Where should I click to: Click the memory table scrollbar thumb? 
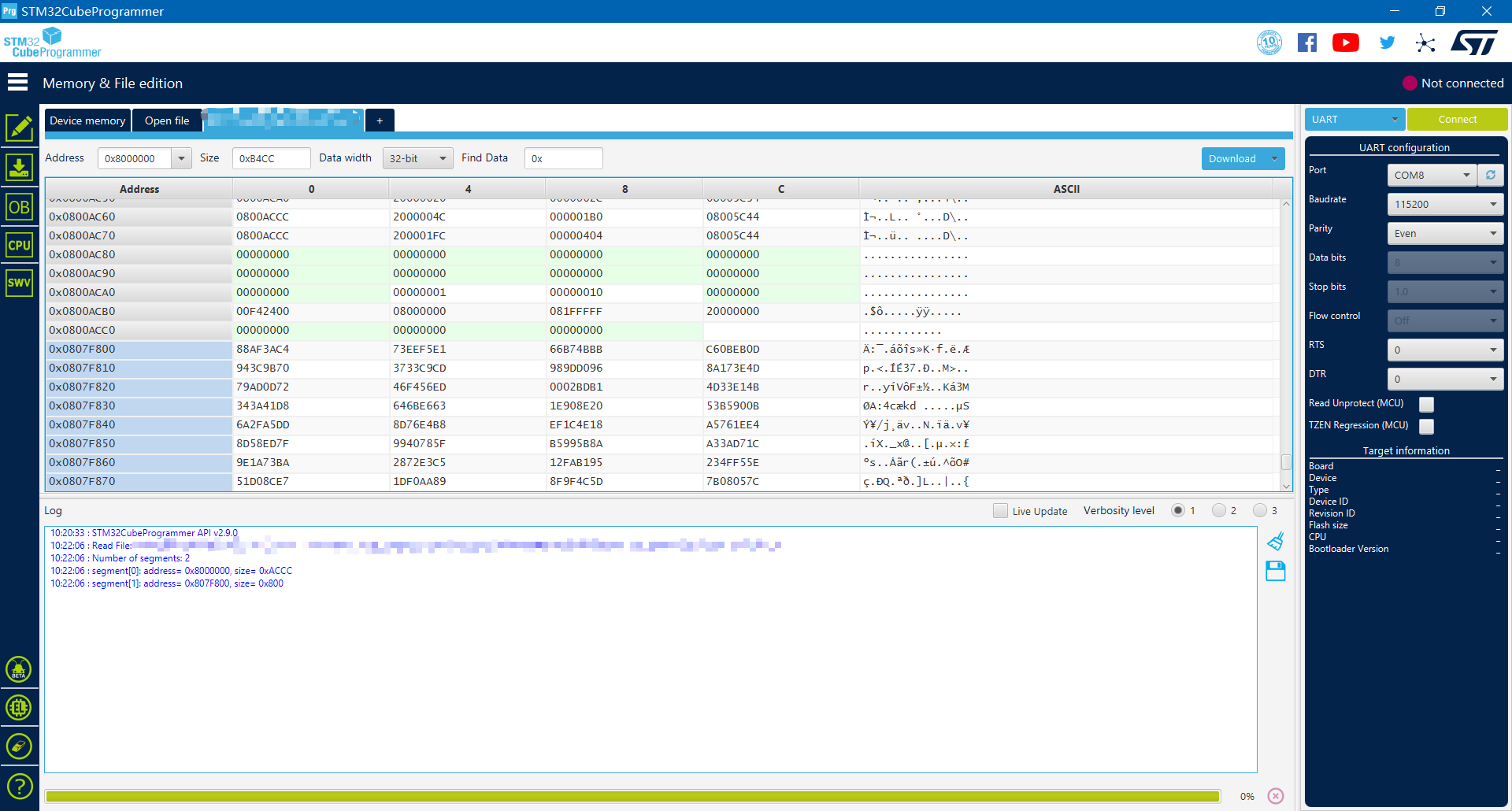click(1286, 461)
